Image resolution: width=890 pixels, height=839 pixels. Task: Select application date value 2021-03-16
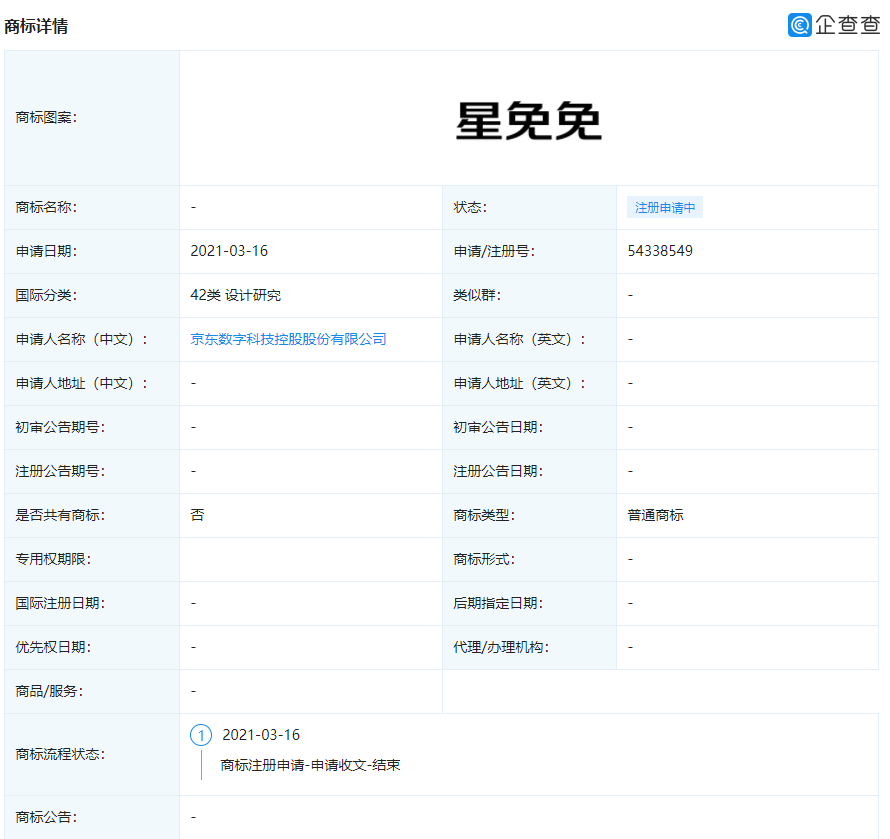point(229,251)
